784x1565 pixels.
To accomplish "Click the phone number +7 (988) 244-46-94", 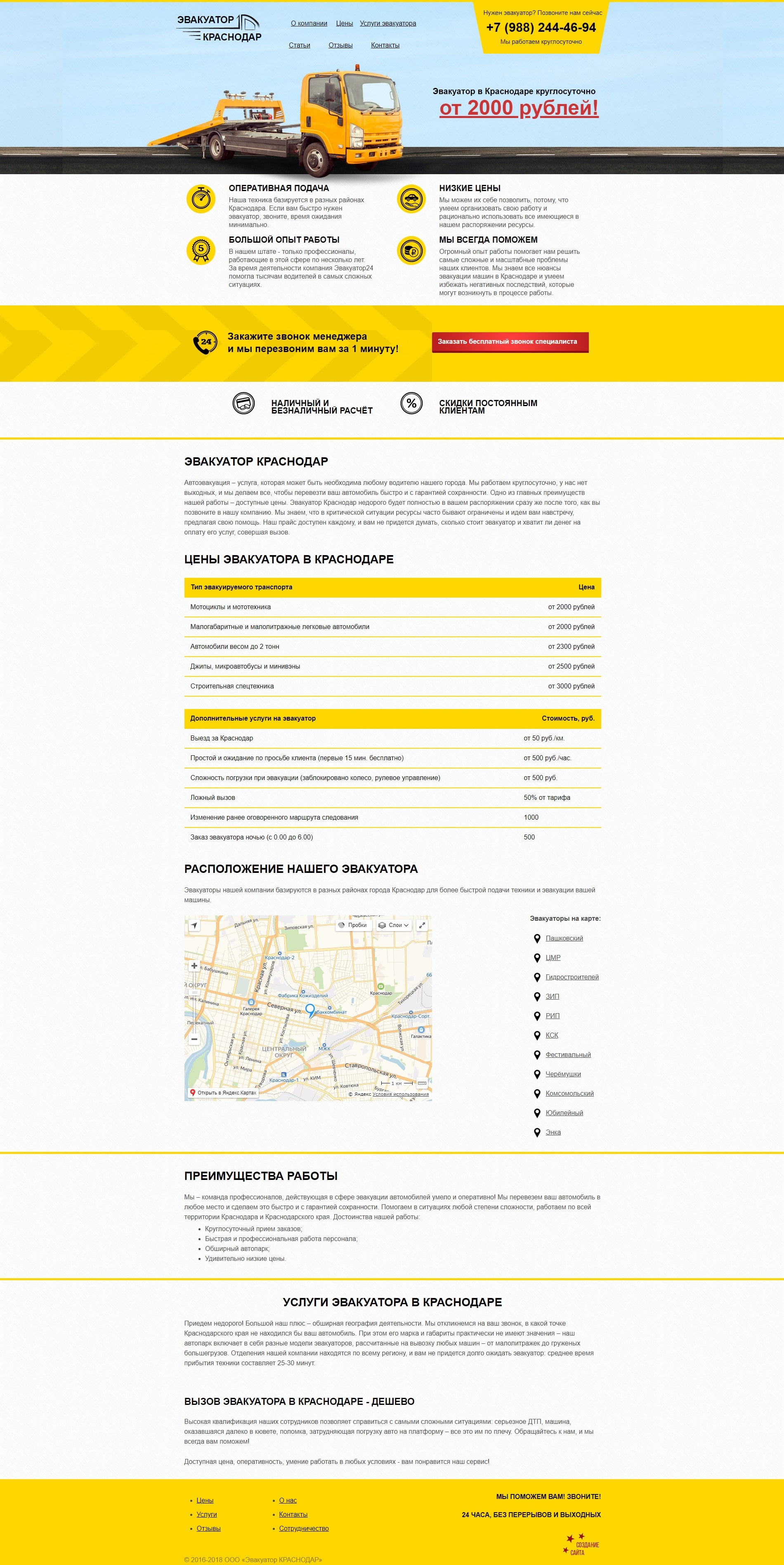I will click(x=541, y=27).
